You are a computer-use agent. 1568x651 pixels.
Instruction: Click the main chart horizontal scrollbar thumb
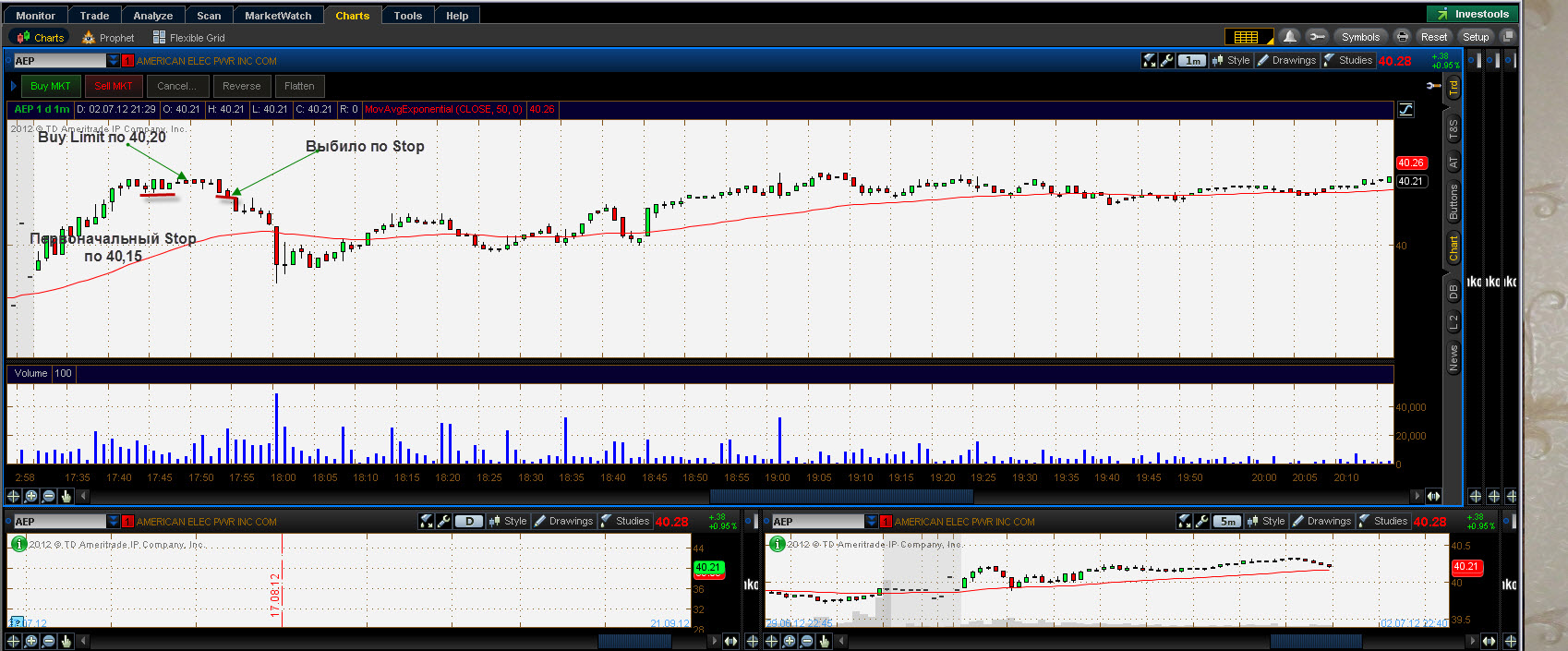coord(840,496)
